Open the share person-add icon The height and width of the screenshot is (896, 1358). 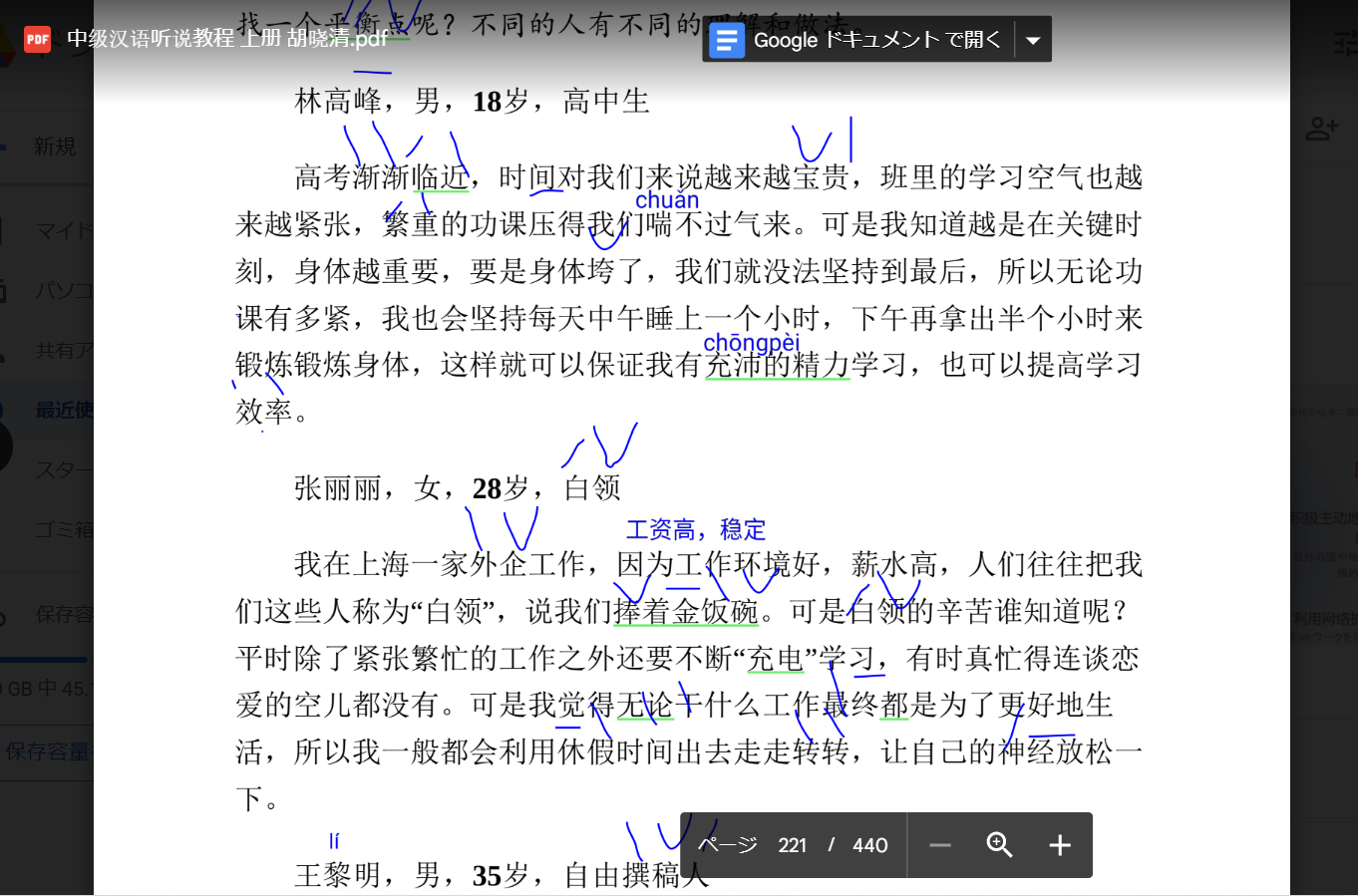point(1324,128)
